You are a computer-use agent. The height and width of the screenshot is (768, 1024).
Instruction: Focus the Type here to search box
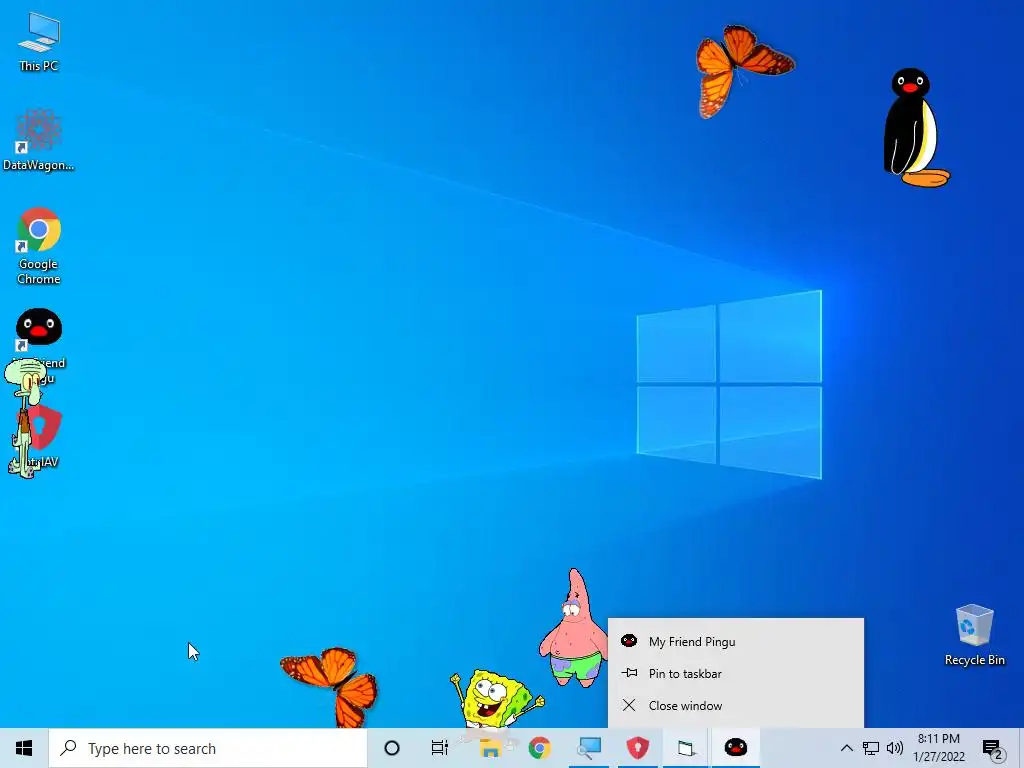tap(208, 748)
